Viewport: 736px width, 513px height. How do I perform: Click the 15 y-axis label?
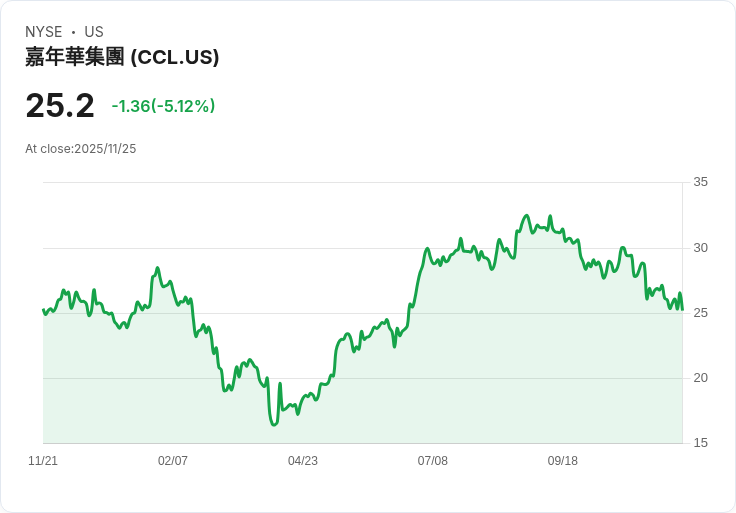pos(701,443)
